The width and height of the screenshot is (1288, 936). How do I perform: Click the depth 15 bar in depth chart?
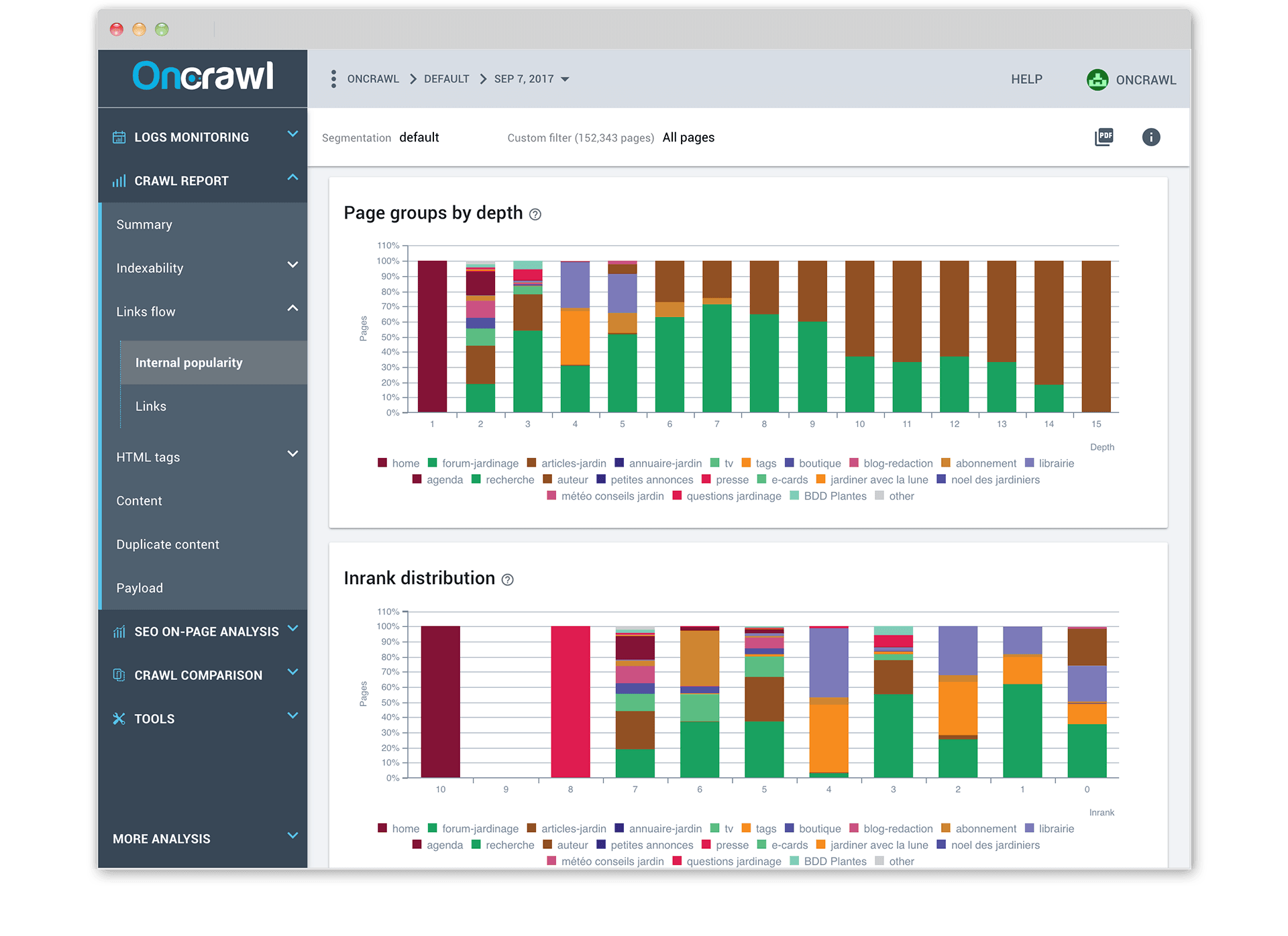point(1096,337)
